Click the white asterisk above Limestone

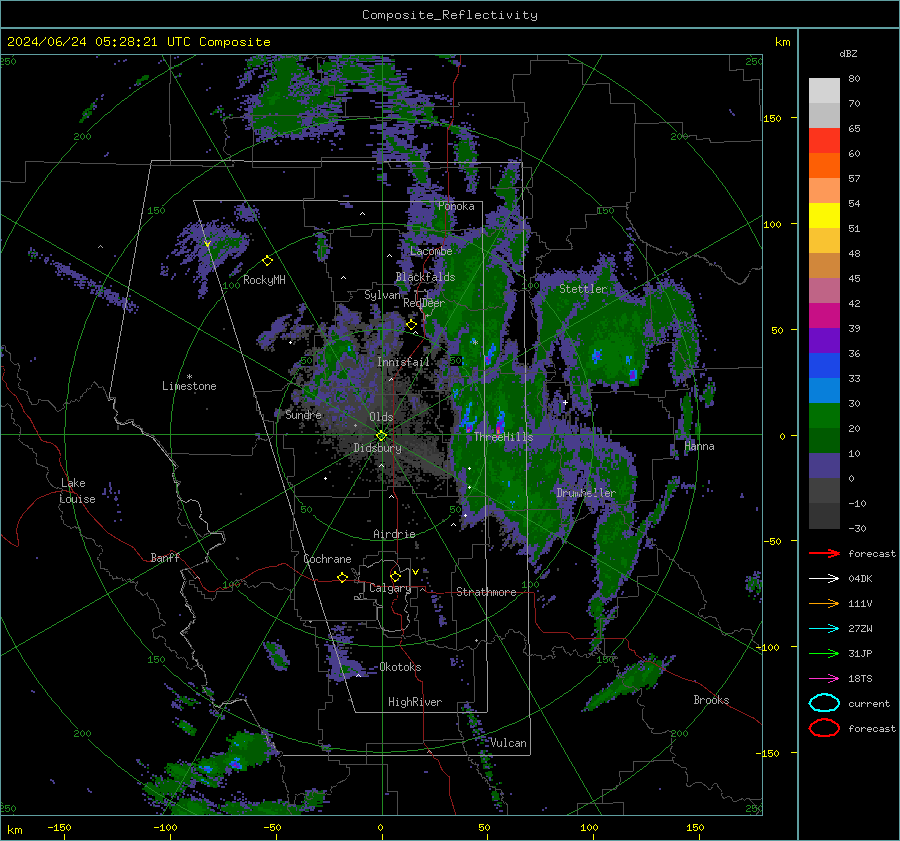pos(189,377)
